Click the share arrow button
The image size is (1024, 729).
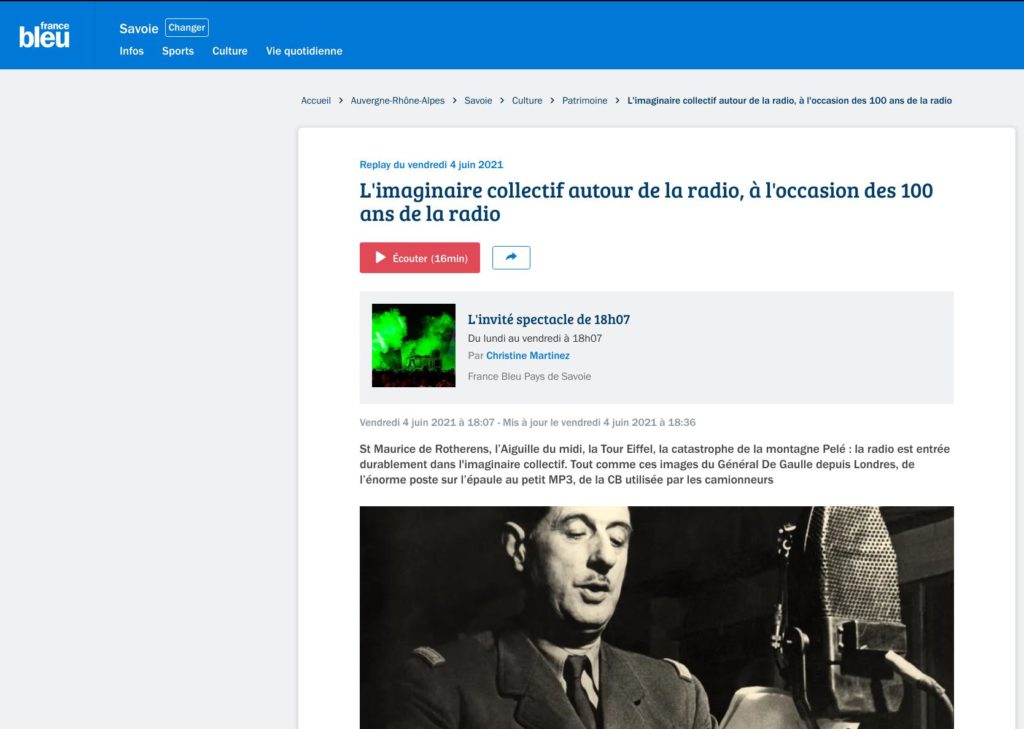tap(511, 257)
